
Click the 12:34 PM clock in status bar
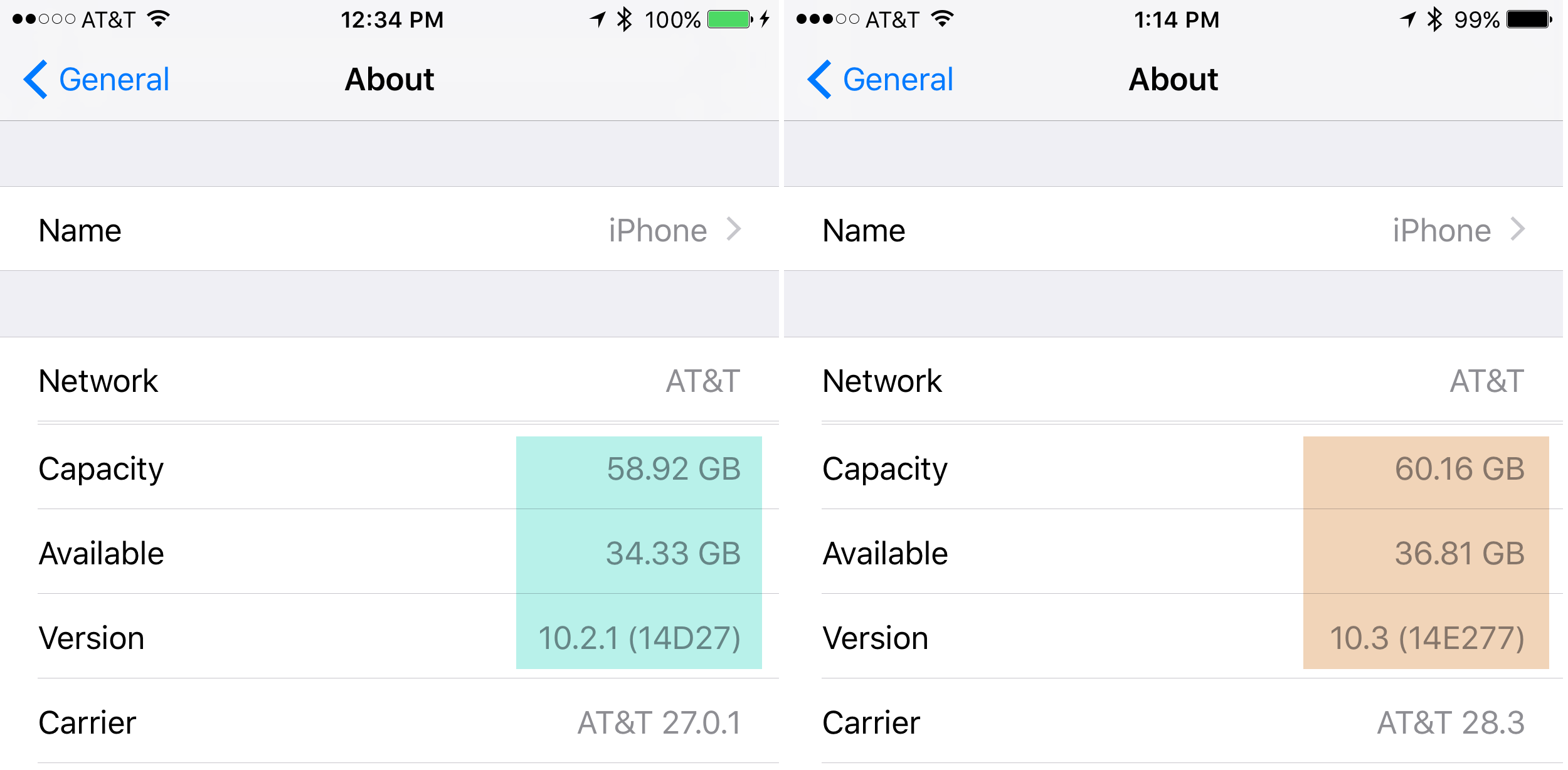pos(392,19)
